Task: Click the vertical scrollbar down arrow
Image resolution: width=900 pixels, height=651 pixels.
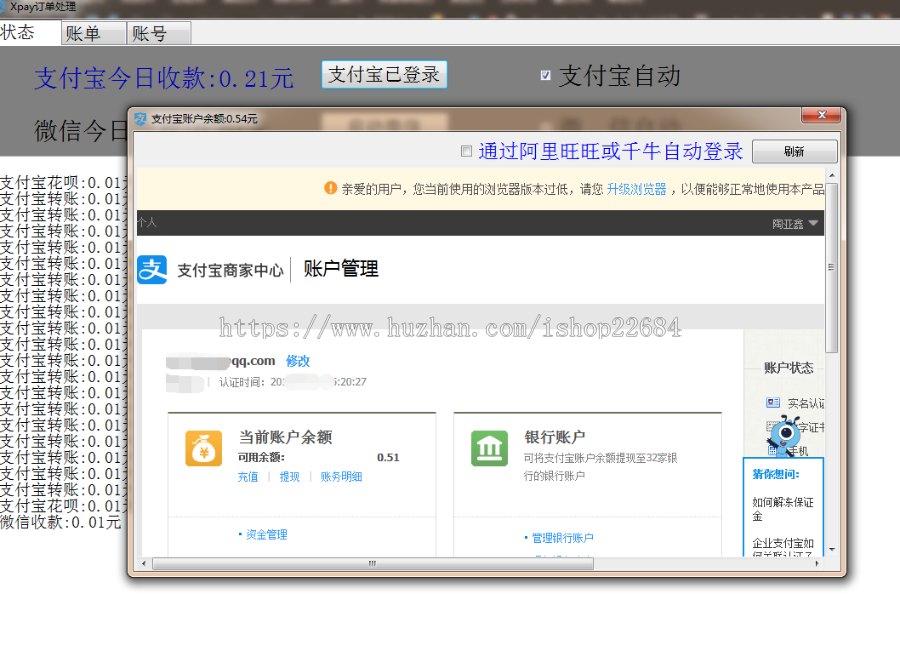Action: click(x=832, y=550)
